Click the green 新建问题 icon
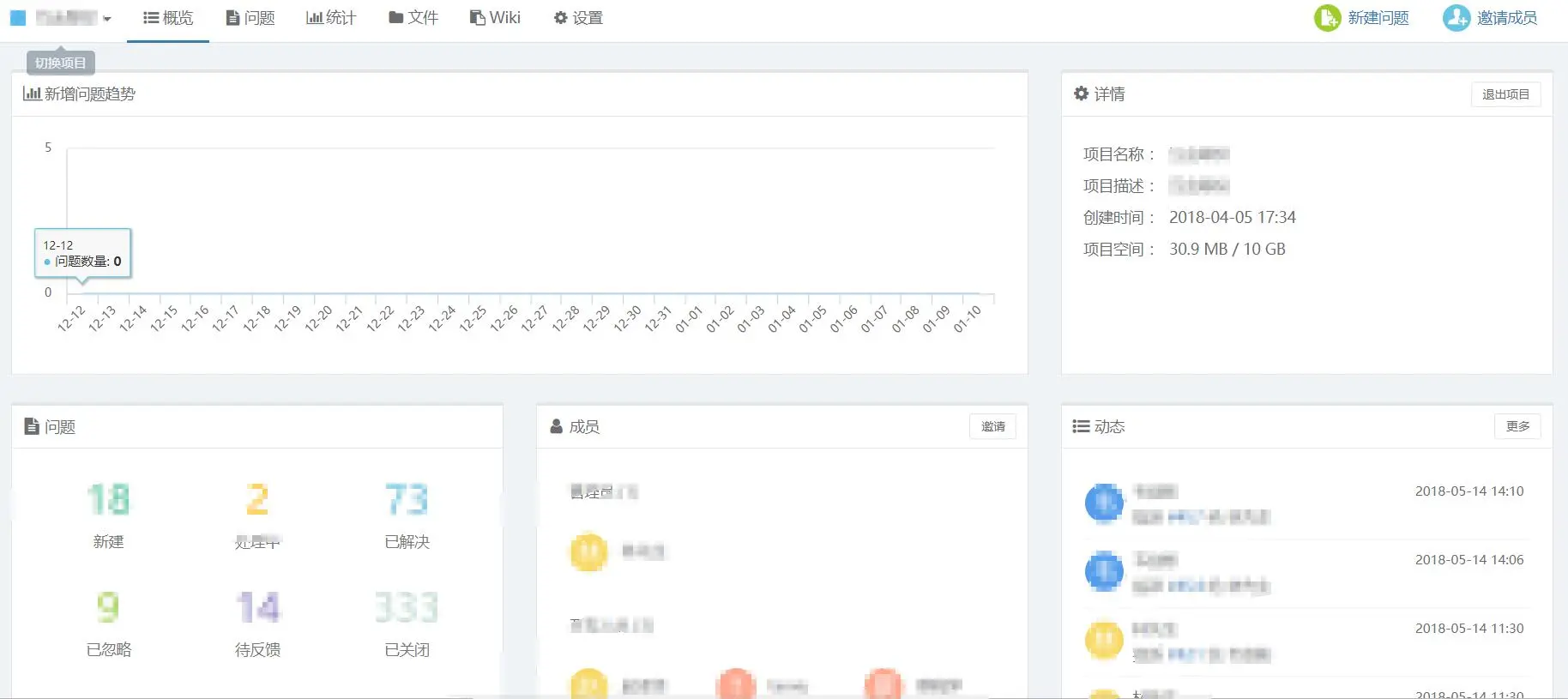 point(1327,18)
